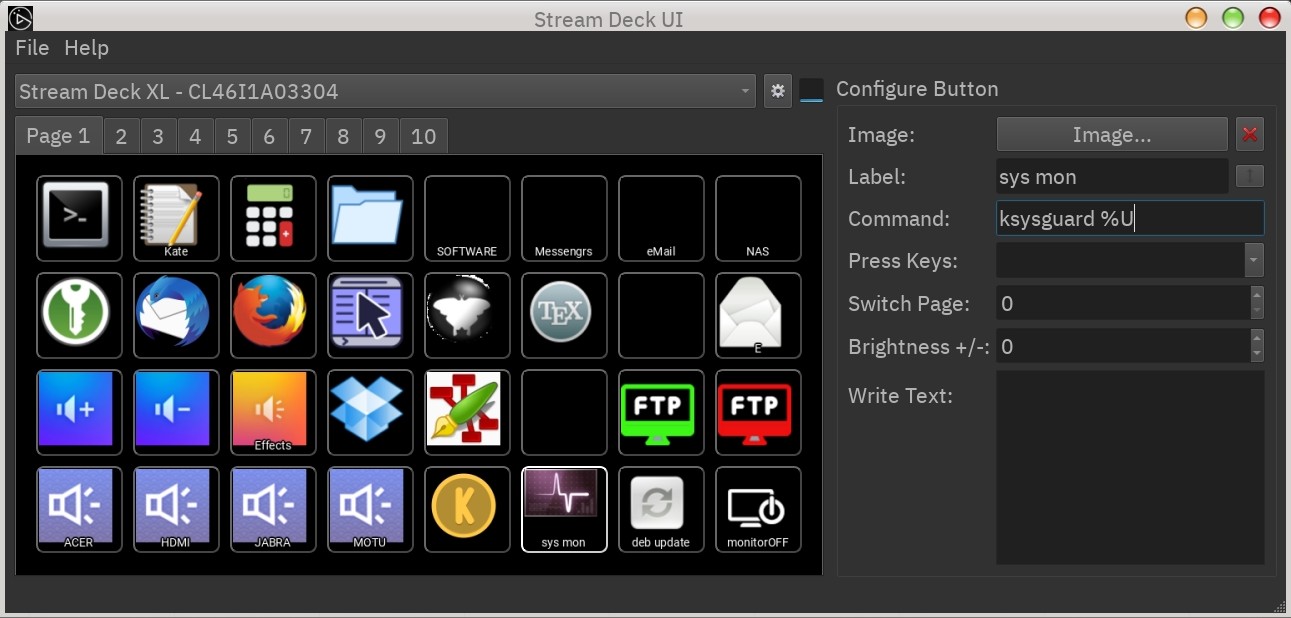Click into the Write Text area
1291x618 pixels.
click(x=1130, y=467)
